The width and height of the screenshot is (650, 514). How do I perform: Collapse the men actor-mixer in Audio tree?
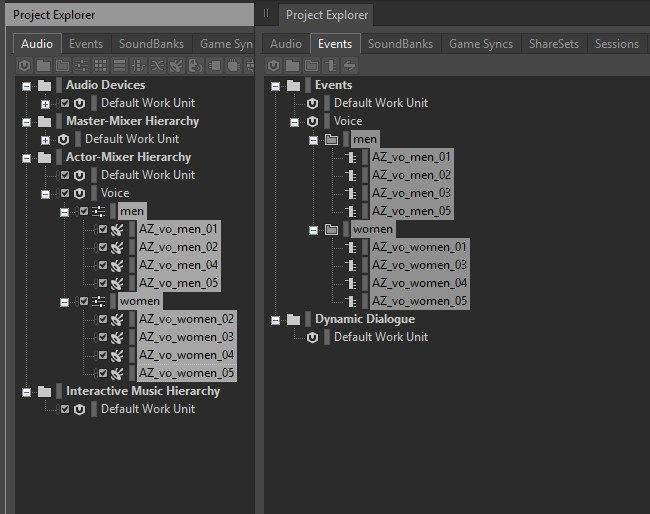65,212
